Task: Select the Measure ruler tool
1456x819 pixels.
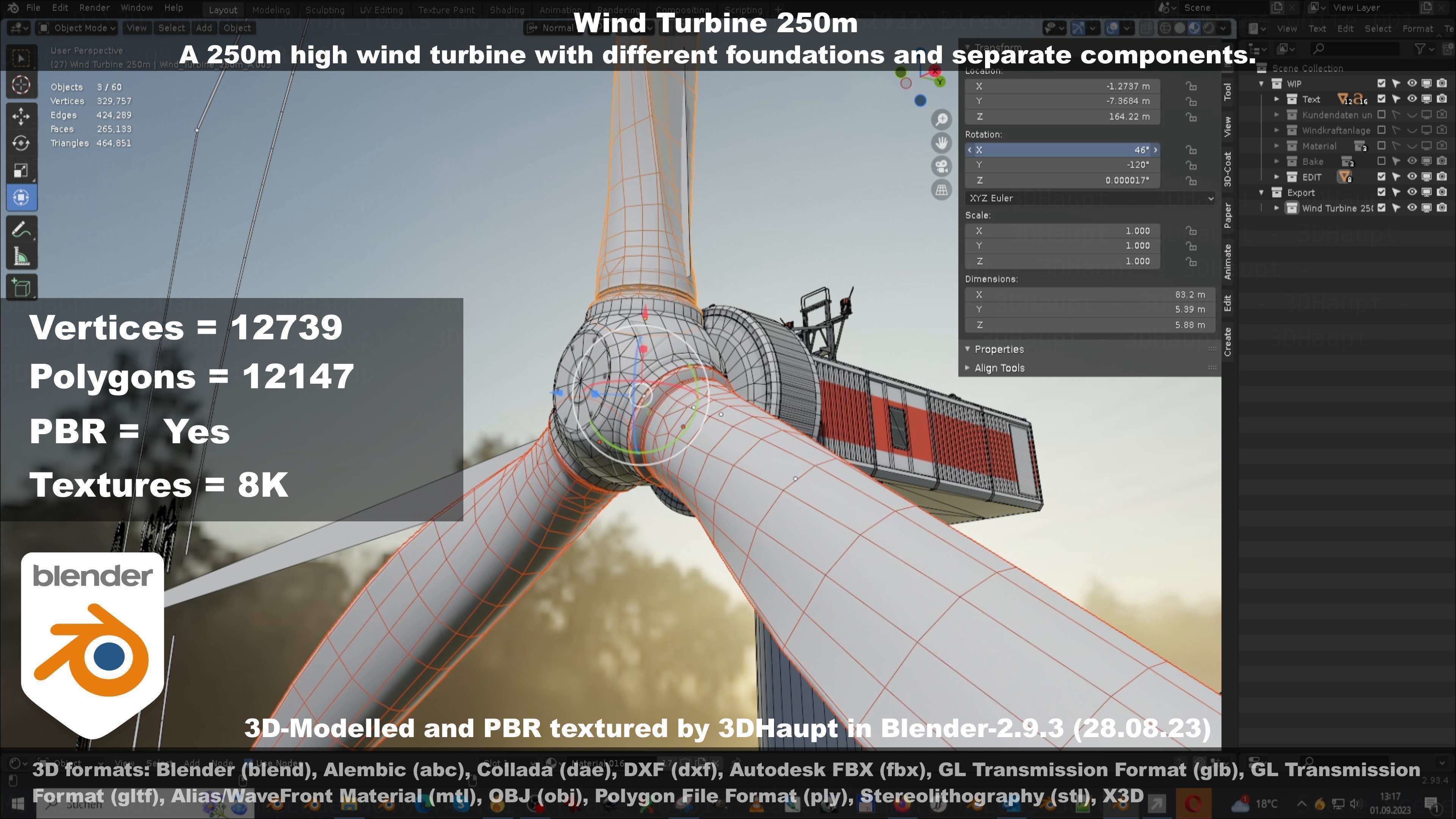Action: pos(21,258)
